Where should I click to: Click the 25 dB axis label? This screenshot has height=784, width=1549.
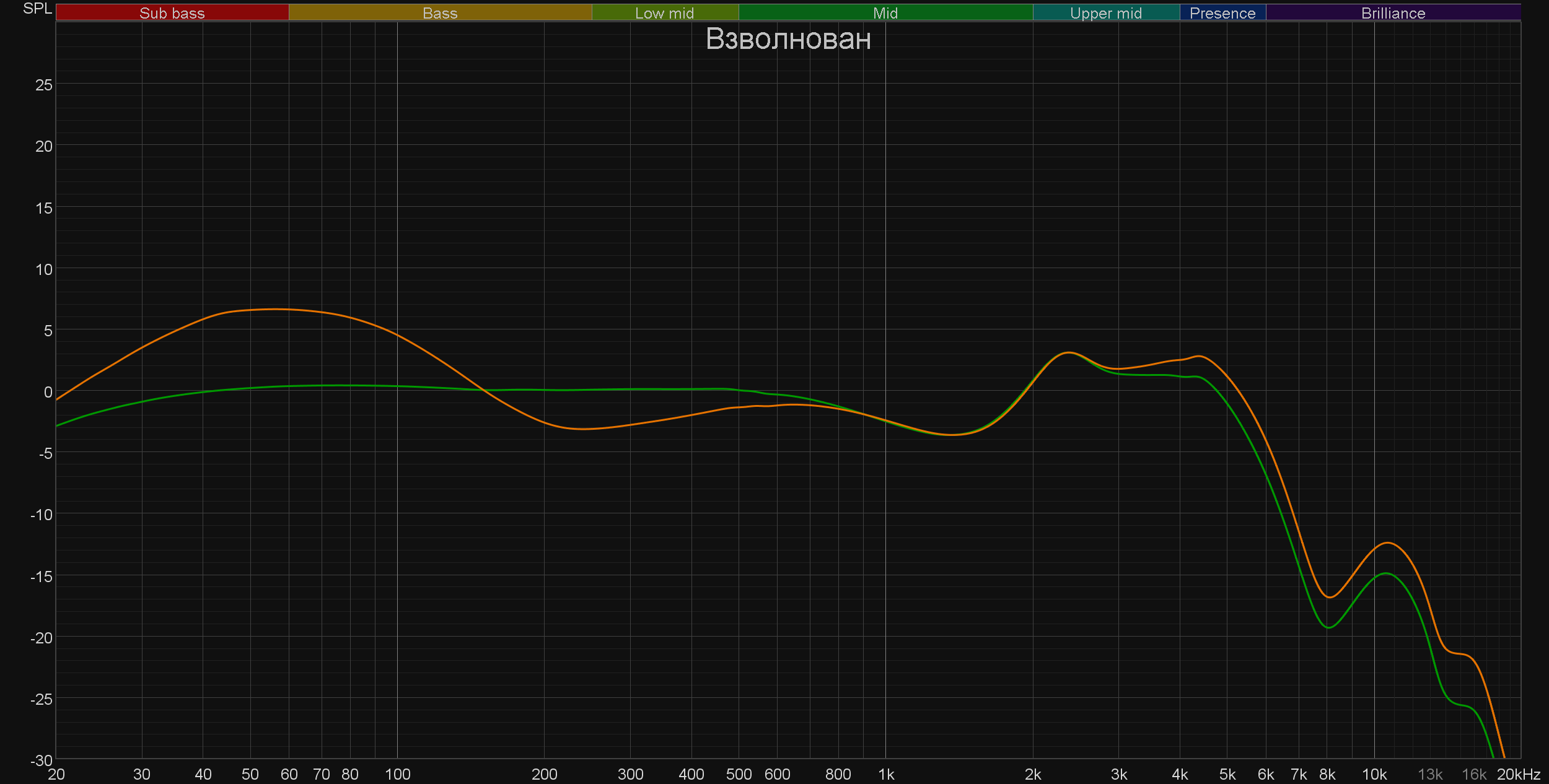(43, 85)
